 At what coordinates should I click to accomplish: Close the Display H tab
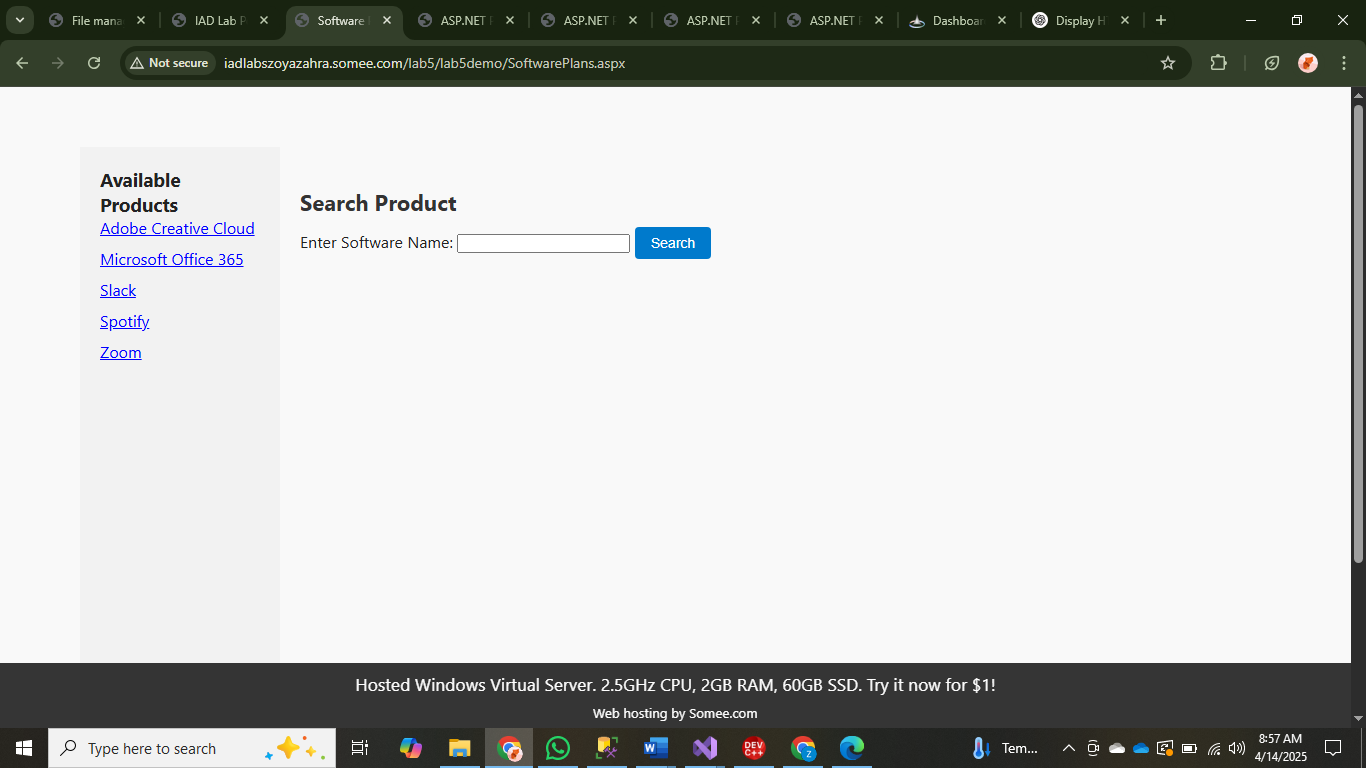pos(1125,20)
